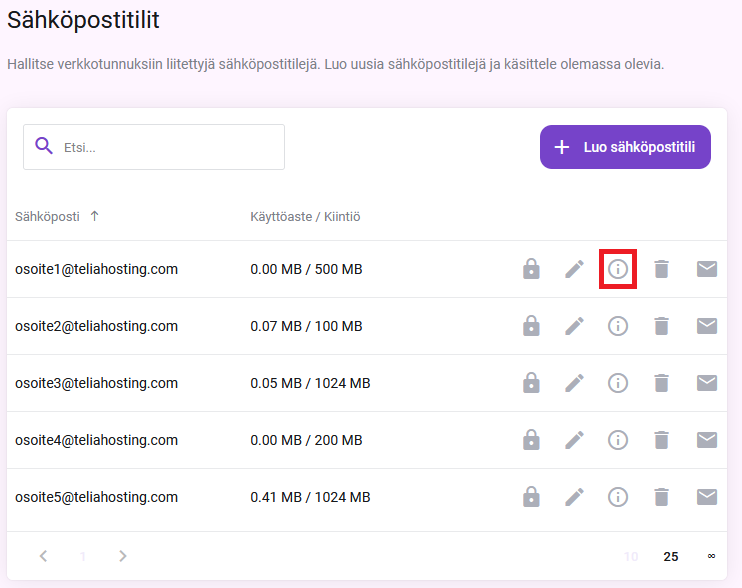Edit osoite4@teliahosting.com with the pencil icon
This screenshot has height=588, width=742.
574,440
